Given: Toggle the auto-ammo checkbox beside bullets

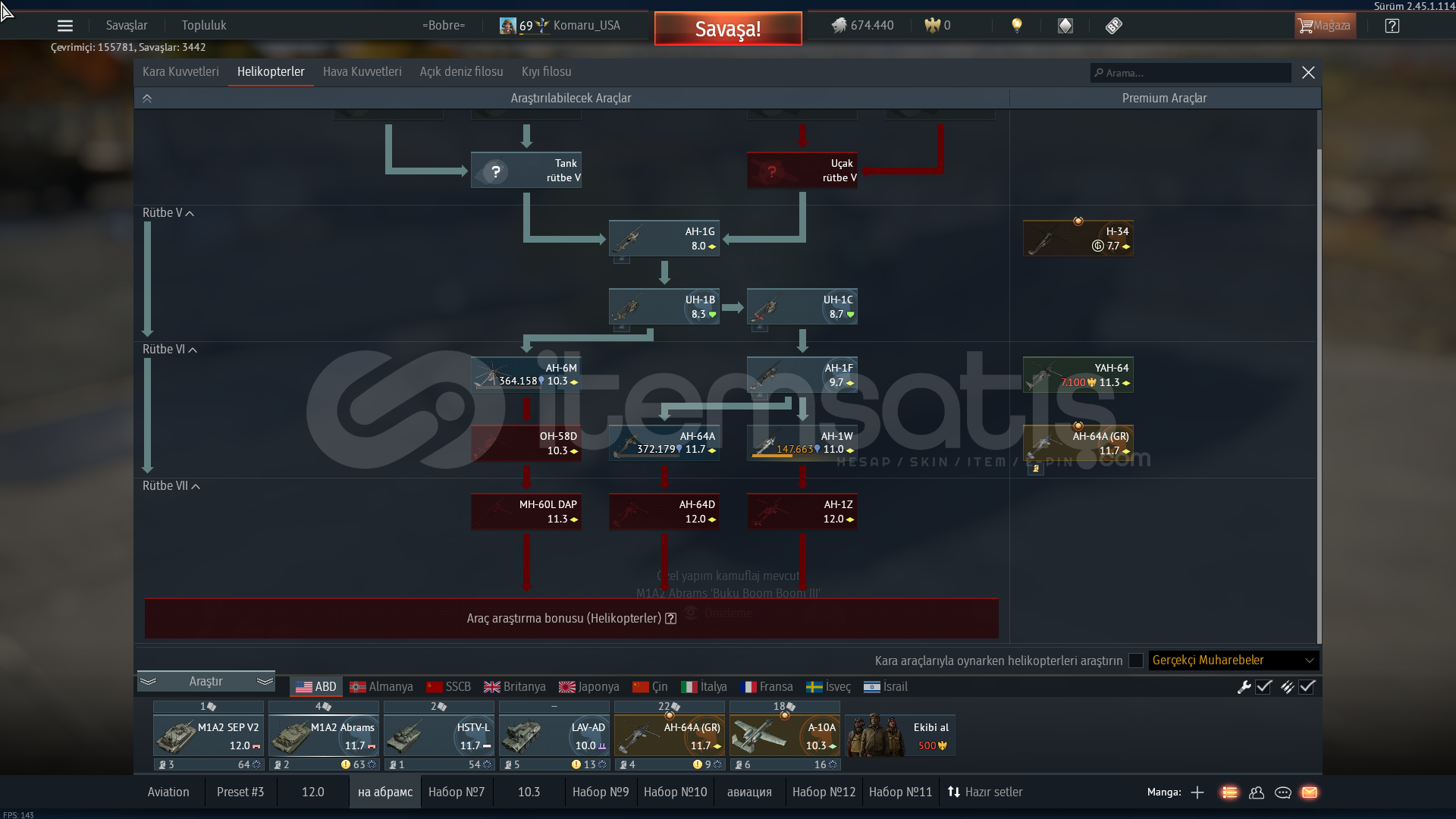Looking at the screenshot, I should pos(1307,687).
